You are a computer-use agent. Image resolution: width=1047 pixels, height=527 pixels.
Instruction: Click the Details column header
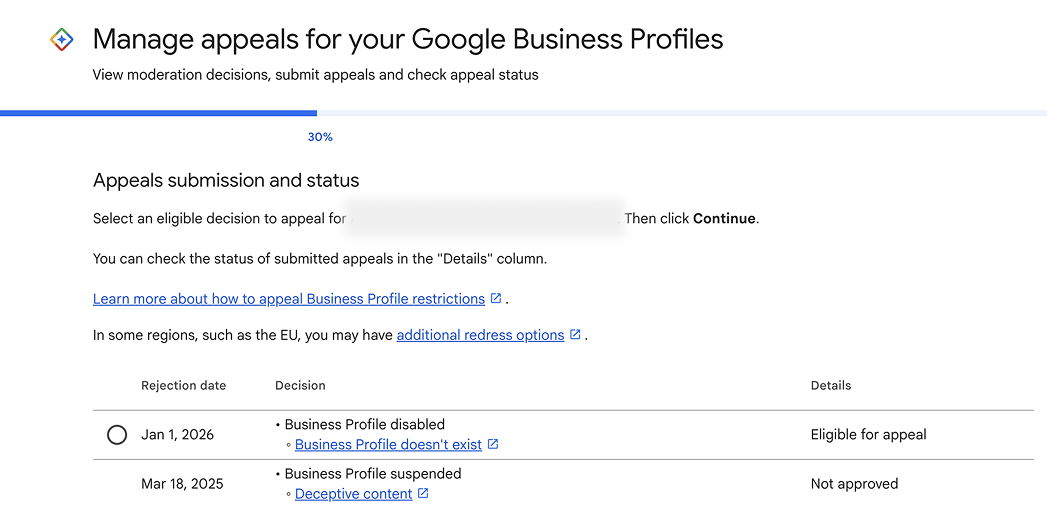tap(831, 386)
